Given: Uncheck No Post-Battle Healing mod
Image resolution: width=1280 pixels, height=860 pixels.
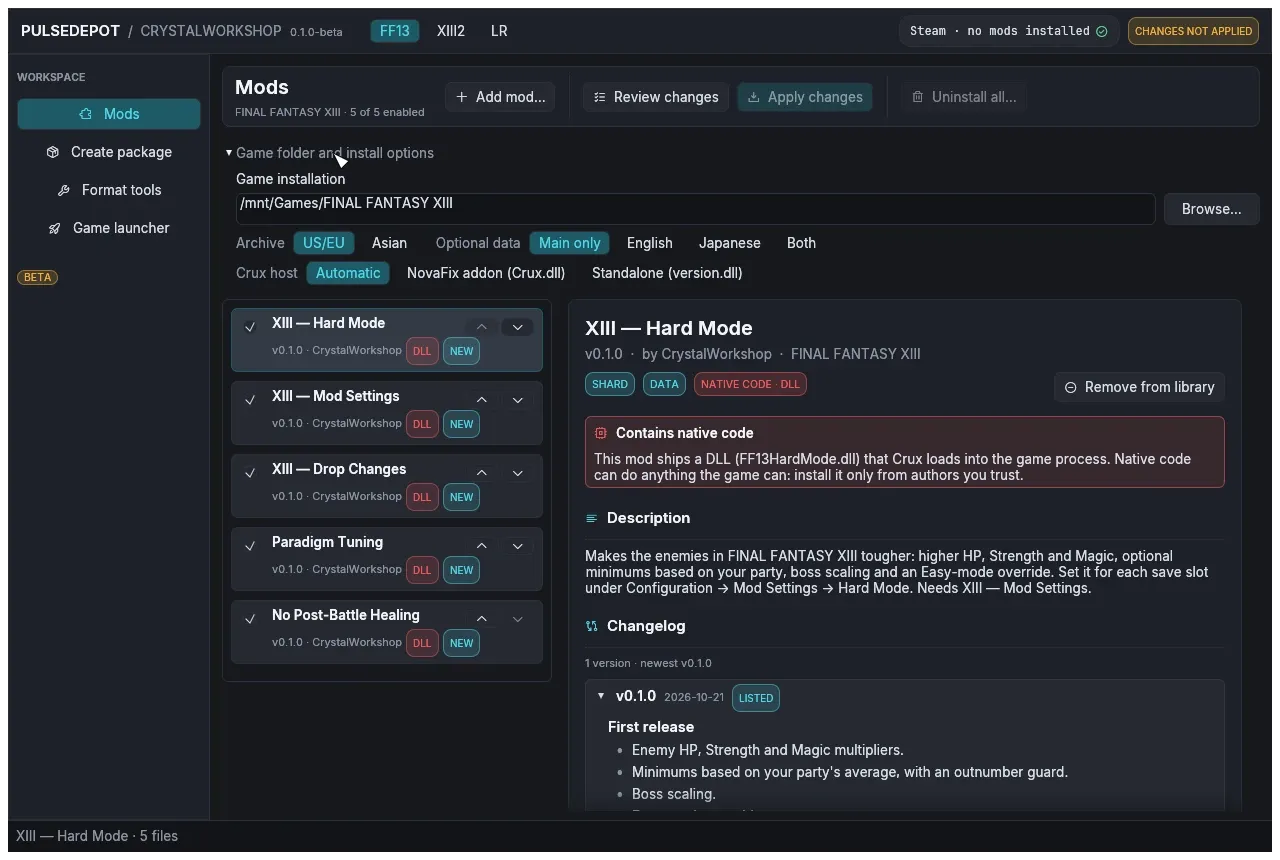Looking at the screenshot, I should [251, 619].
